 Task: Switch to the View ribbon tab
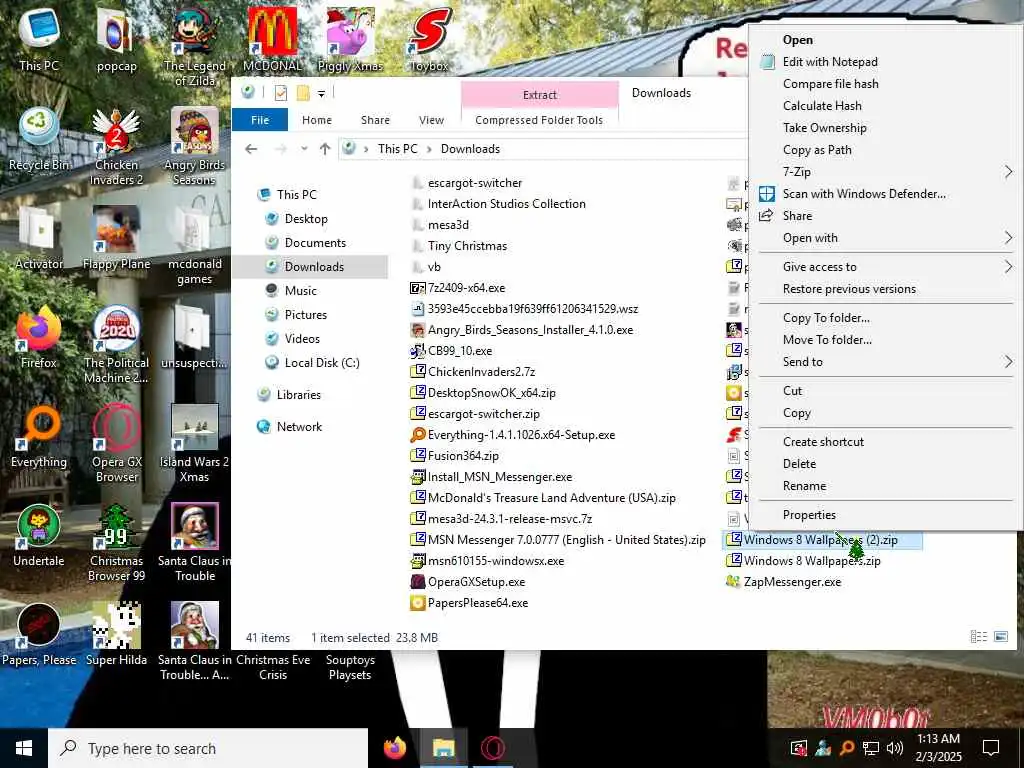[431, 120]
